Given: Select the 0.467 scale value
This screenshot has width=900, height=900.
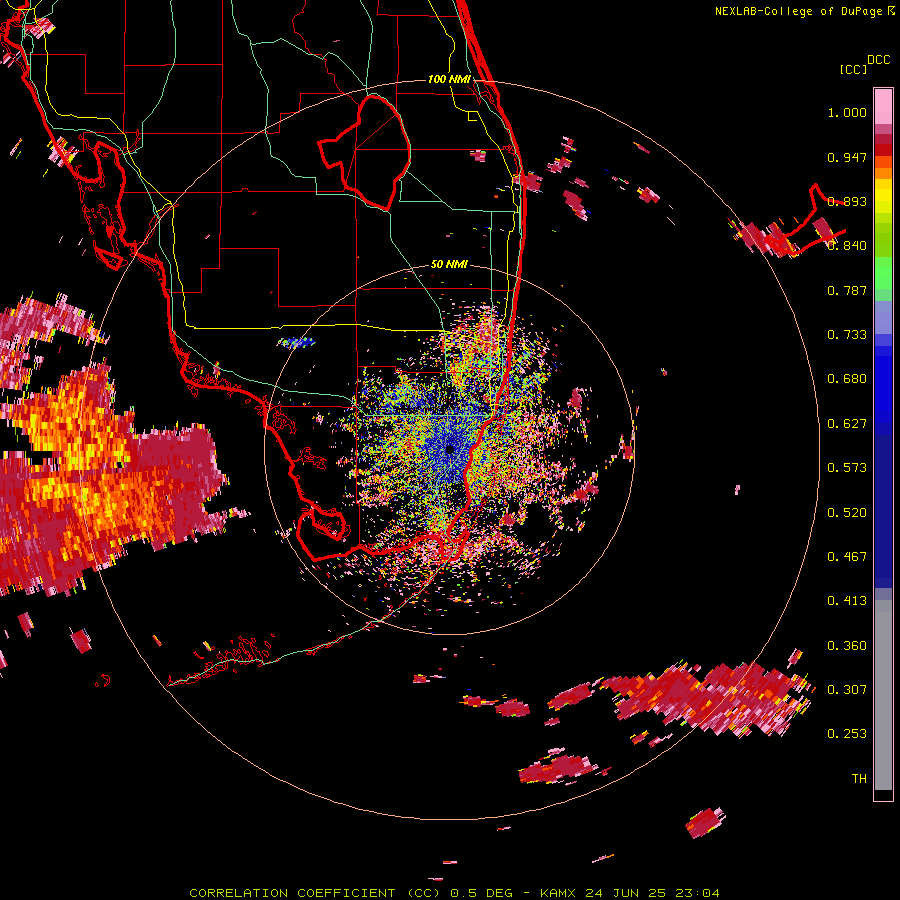Looking at the screenshot, I should (x=847, y=557).
